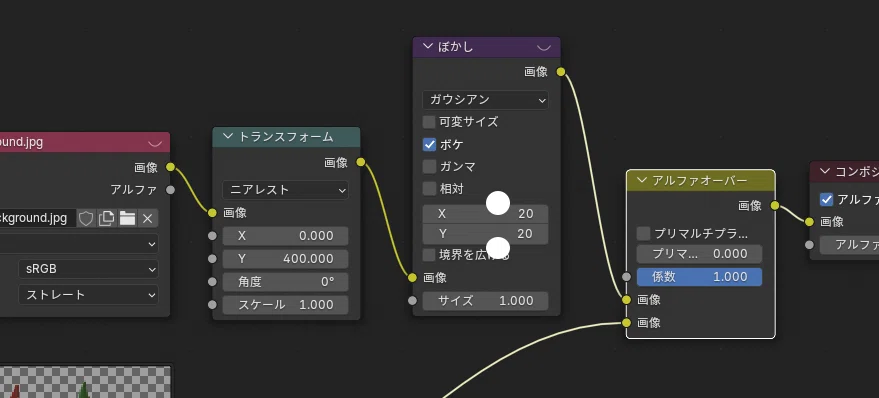879x398 pixels.
Task: Open the ガウシアン filter type dropdown
Action: coord(485,100)
